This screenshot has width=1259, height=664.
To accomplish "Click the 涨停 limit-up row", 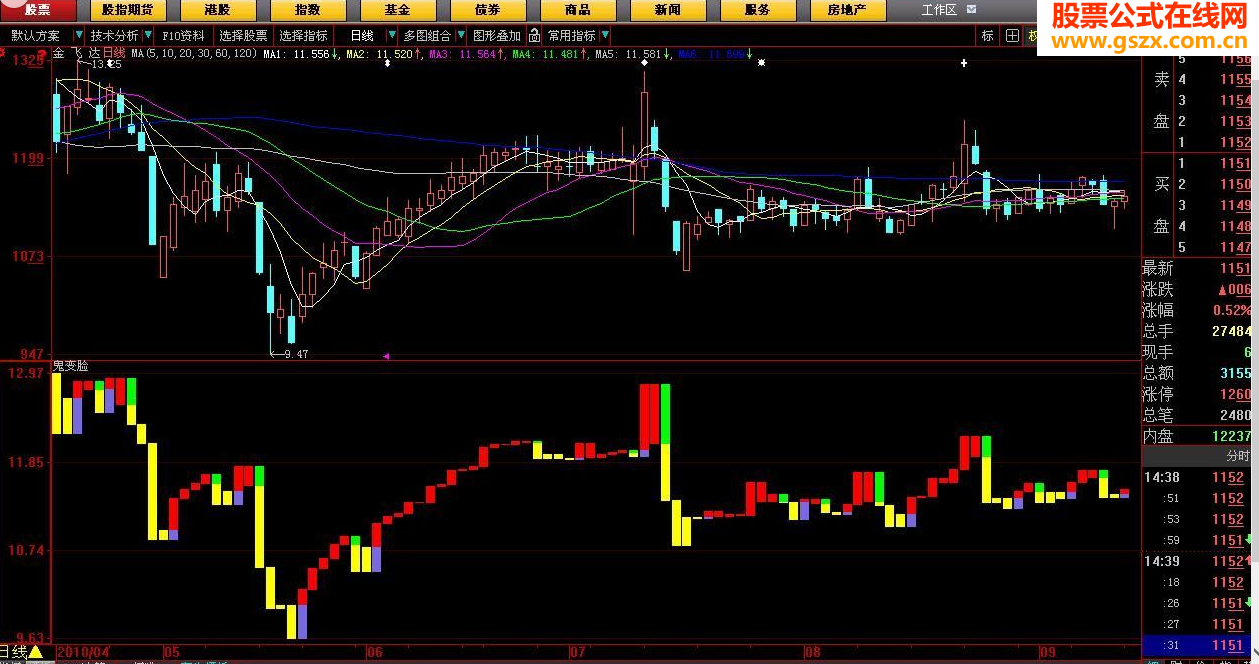I will [1197, 394].
